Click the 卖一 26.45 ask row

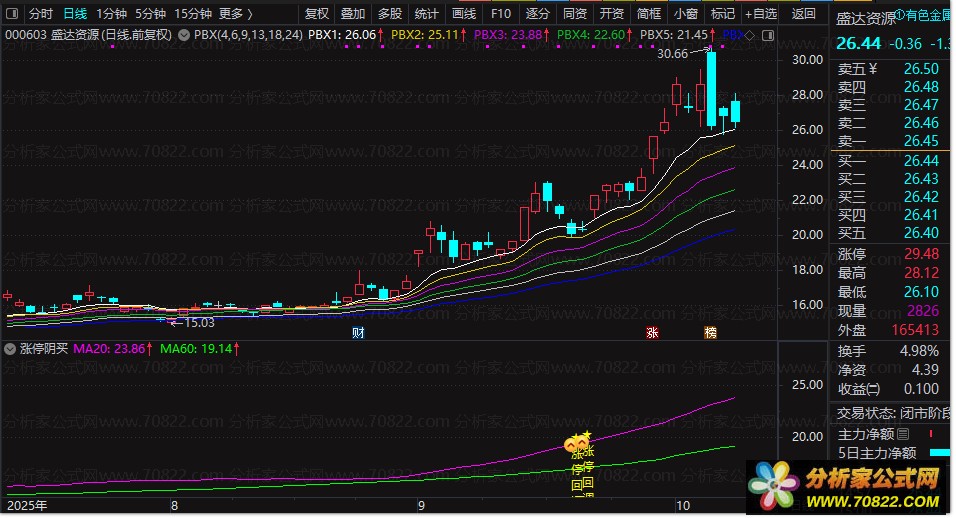[889, 141]
